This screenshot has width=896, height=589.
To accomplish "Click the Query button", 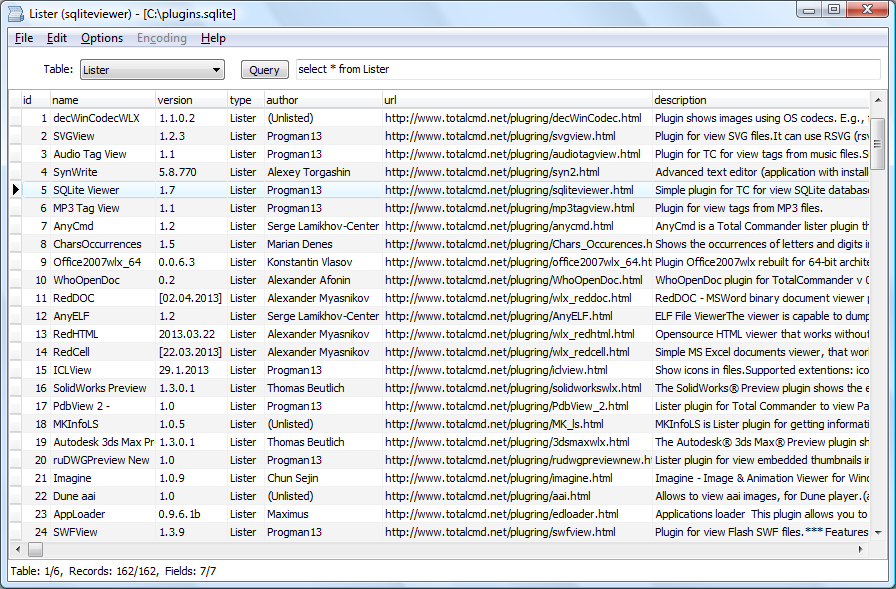I will 264,70.
